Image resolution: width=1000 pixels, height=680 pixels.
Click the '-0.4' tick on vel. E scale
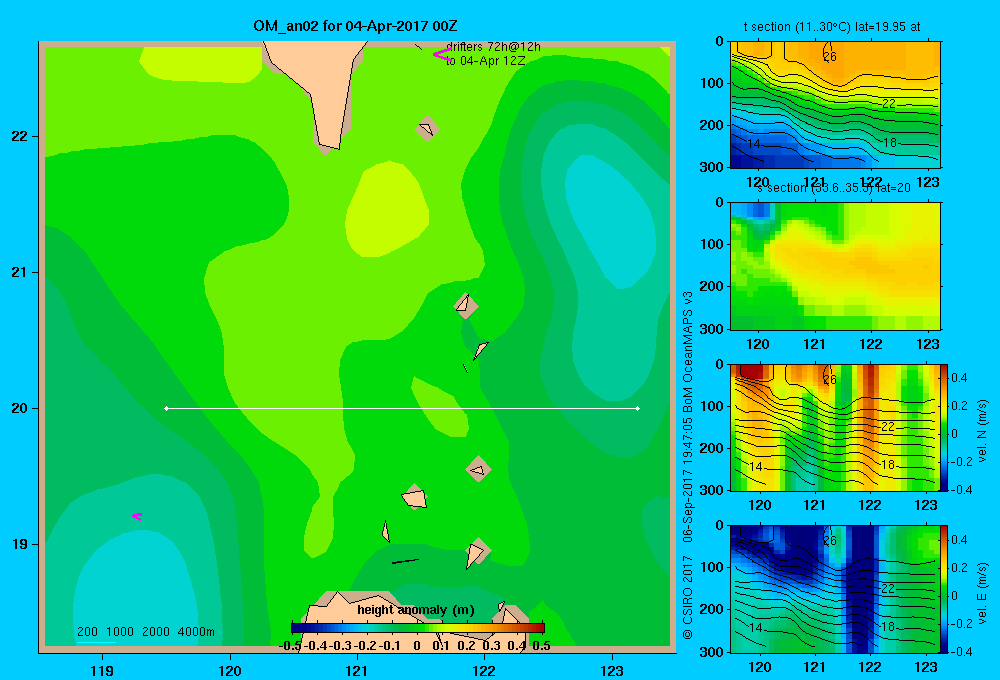coord(959,651)
